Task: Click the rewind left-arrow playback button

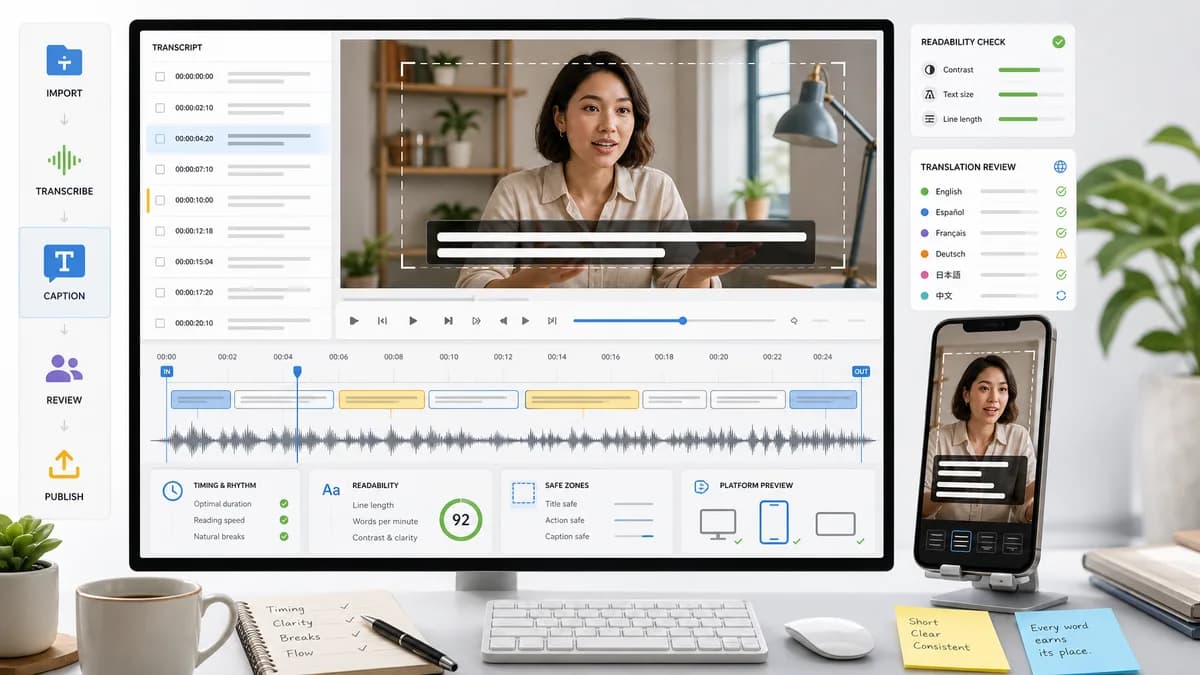Action: (x=502, y=321)
